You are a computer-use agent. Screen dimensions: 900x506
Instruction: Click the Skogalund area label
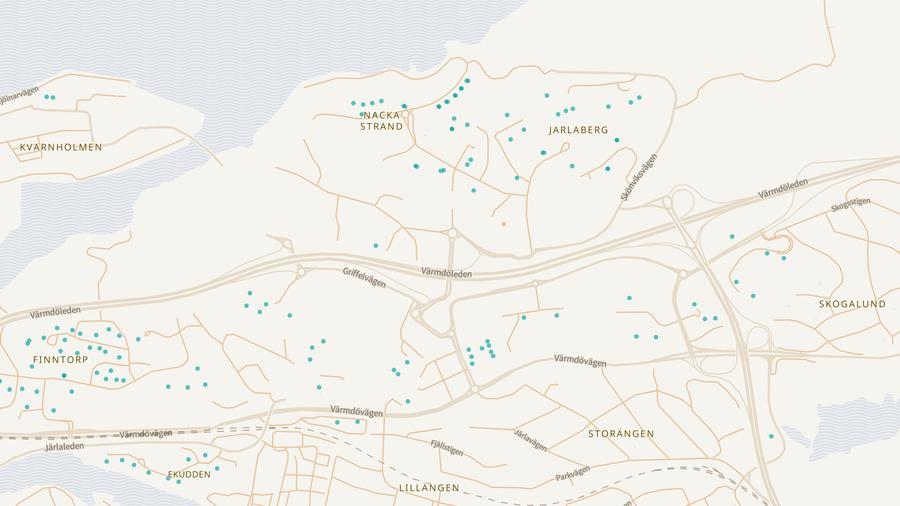pyautogui.click(x=852, y=303)
